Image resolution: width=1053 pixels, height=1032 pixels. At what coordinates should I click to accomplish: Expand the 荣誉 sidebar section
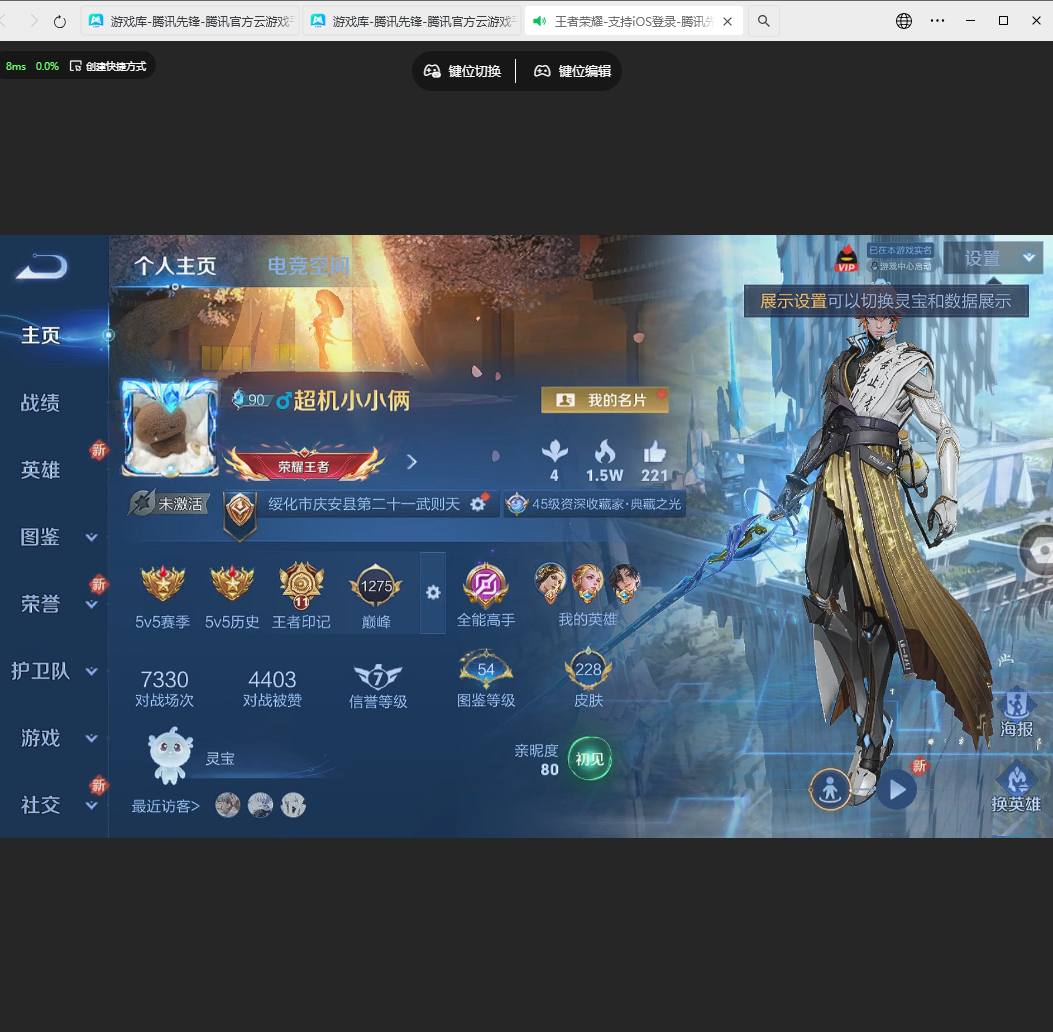pos(91,604)
